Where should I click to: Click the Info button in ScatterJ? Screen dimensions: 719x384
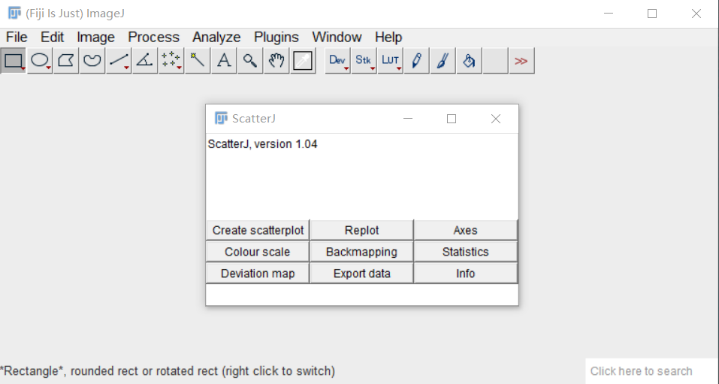tap(465, 273)
